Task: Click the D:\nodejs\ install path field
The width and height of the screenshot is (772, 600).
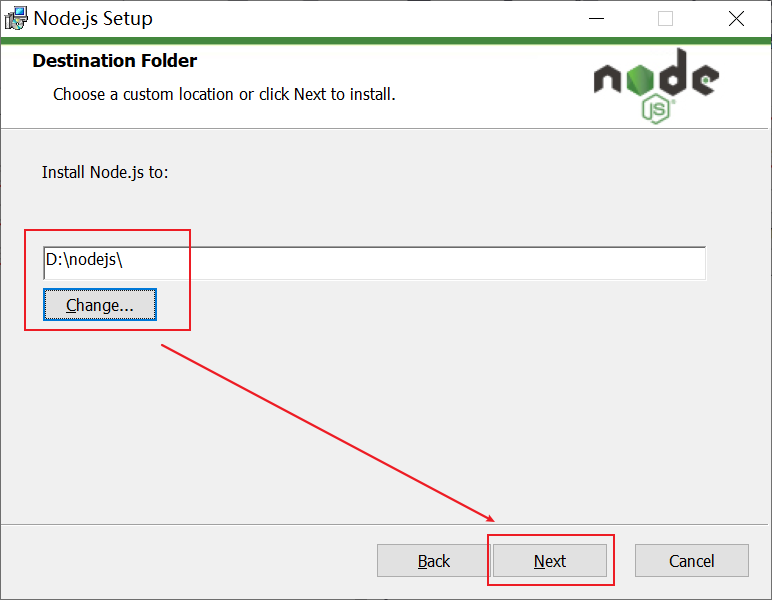Action: 375,263
